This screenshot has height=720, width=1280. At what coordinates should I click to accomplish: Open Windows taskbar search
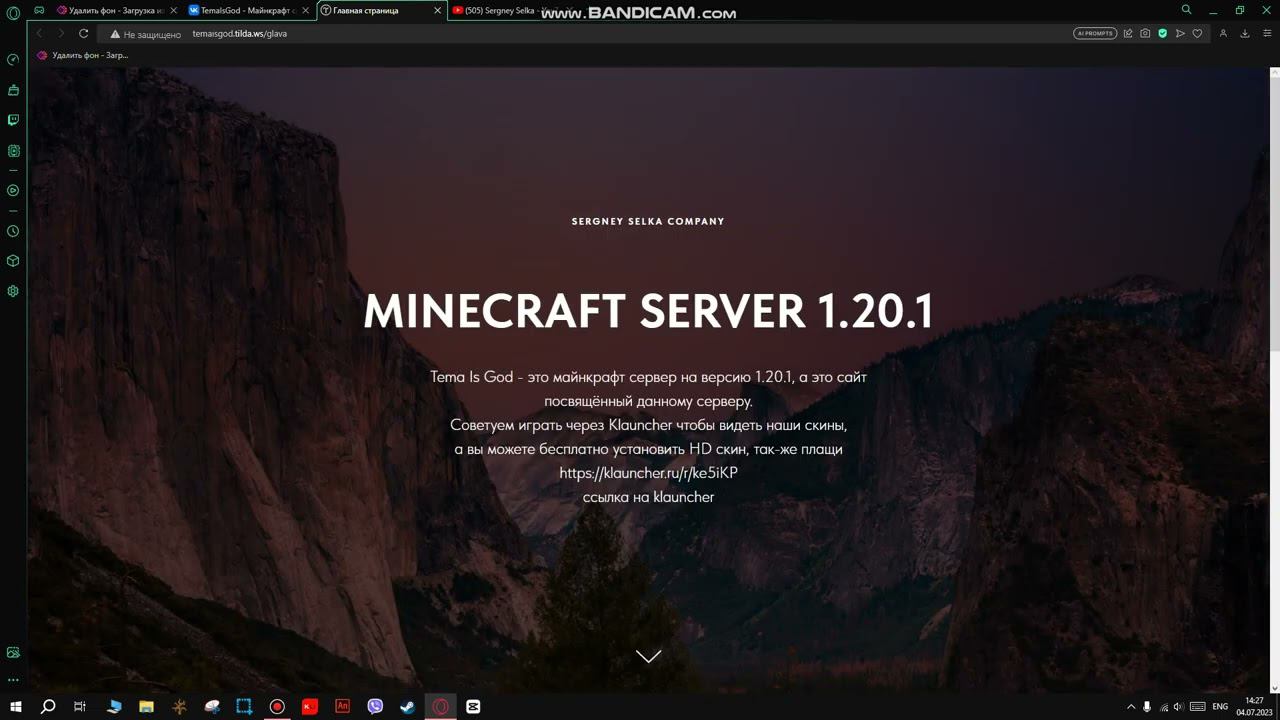(48, 707)
